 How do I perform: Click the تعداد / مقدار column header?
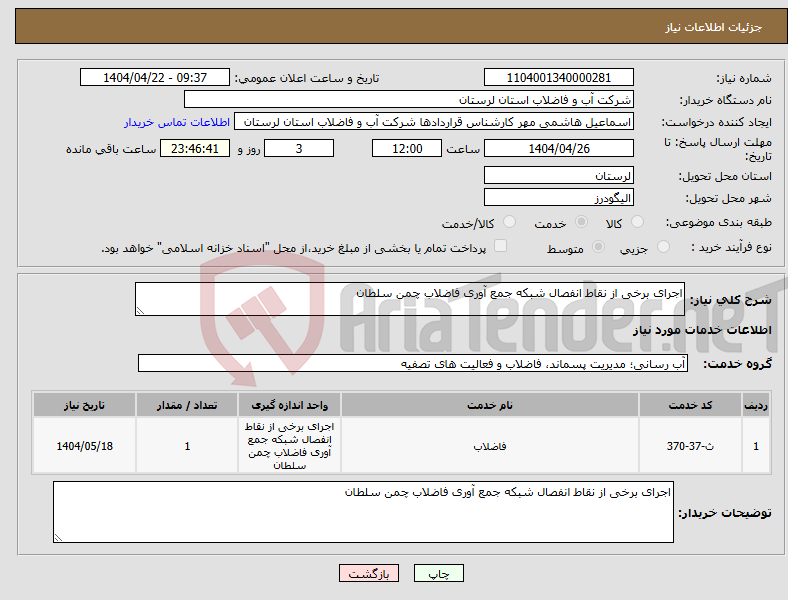tap(187, 405)
